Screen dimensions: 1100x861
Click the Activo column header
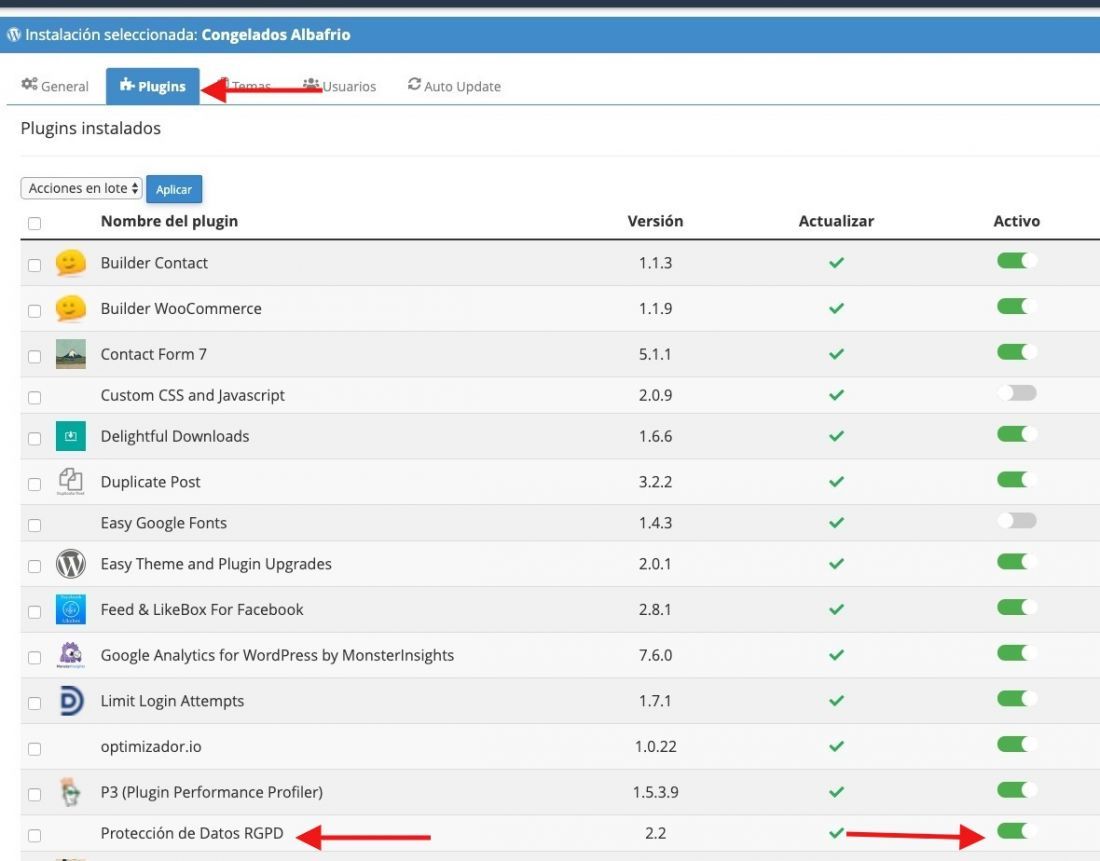(x=1017, y=221)
